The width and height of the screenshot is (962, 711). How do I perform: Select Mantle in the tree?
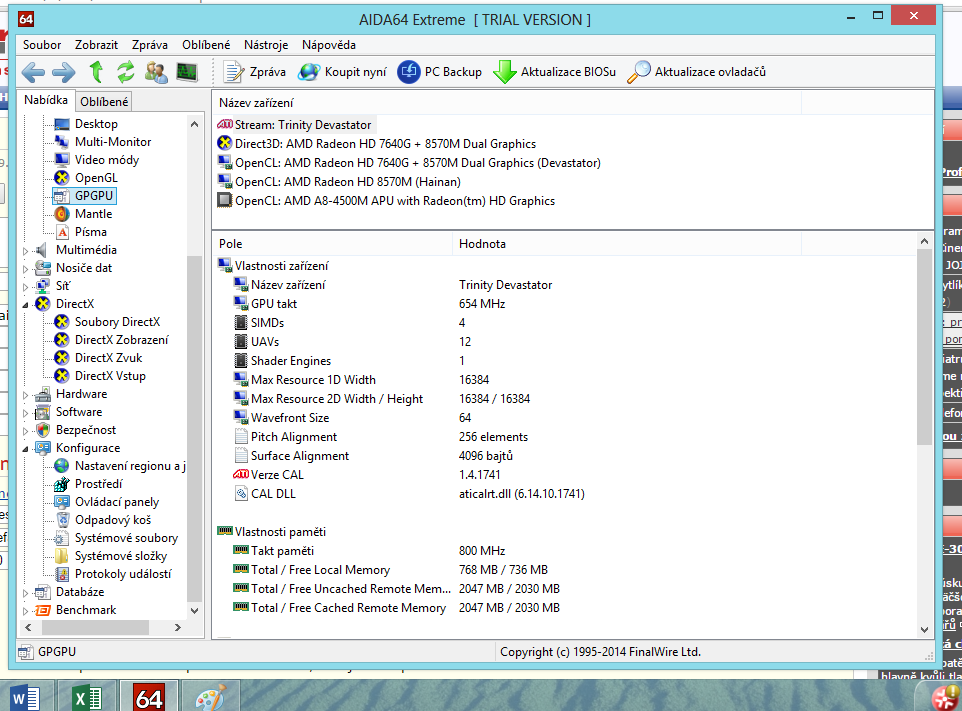coord(93,214)
